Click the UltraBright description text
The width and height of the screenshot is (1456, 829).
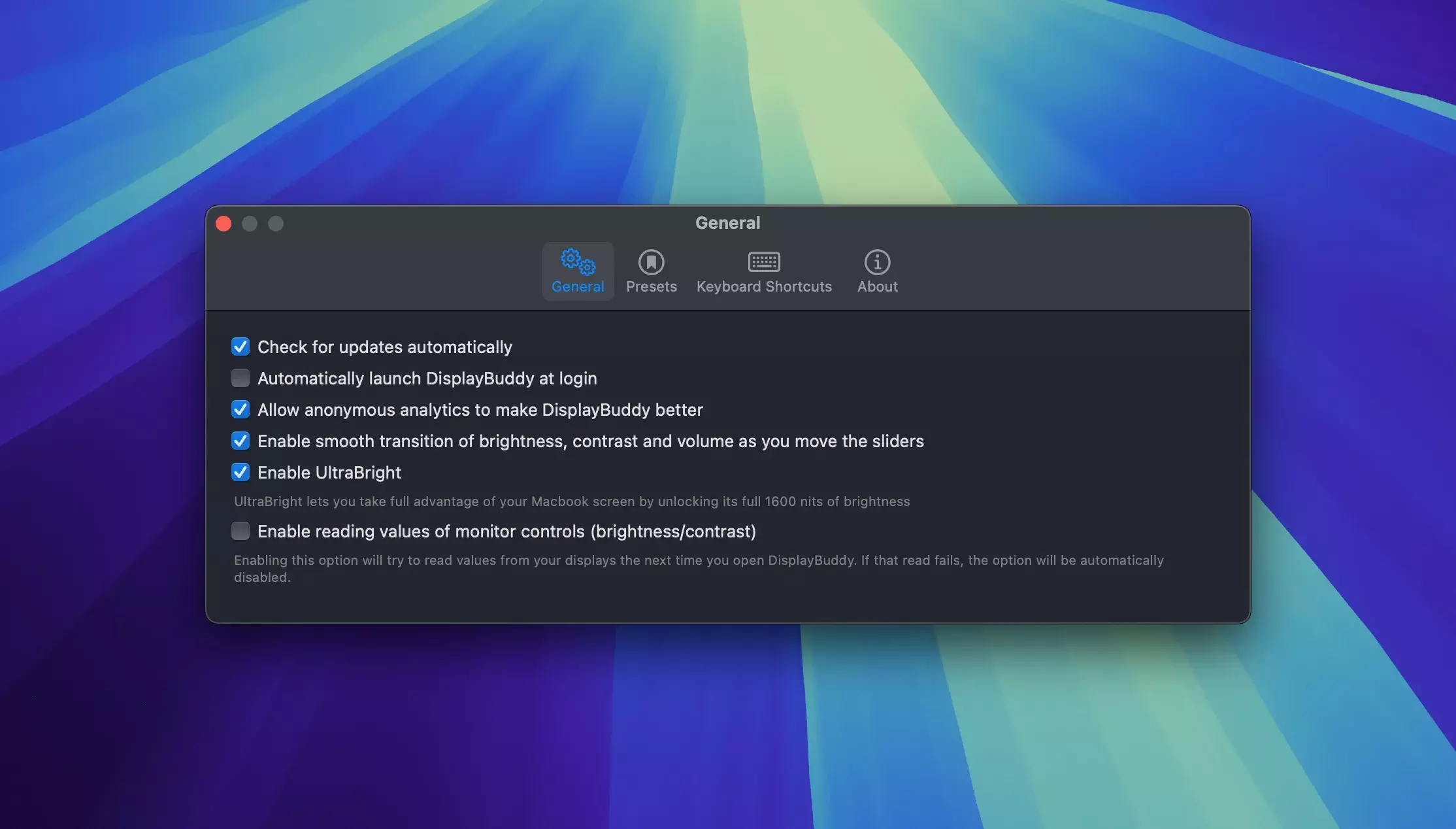pyautogui.click(x=571, y=501)
